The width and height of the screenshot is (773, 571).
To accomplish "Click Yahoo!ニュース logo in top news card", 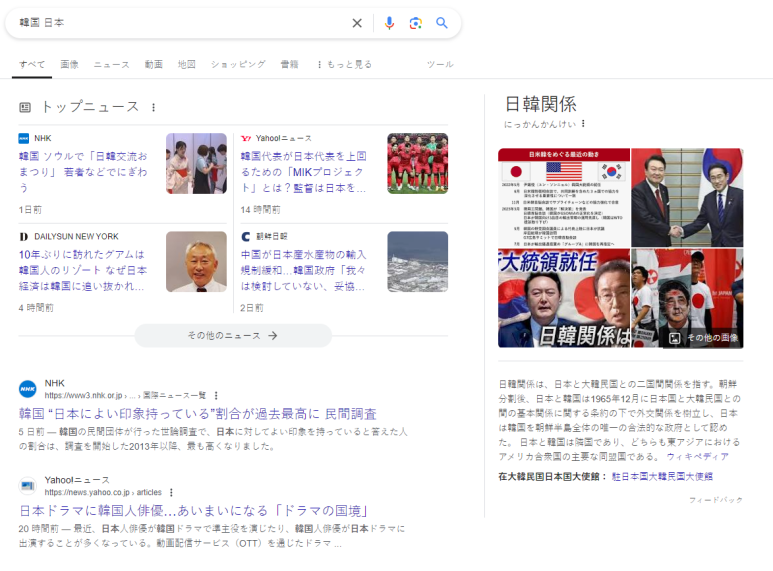I will [246, 139].
